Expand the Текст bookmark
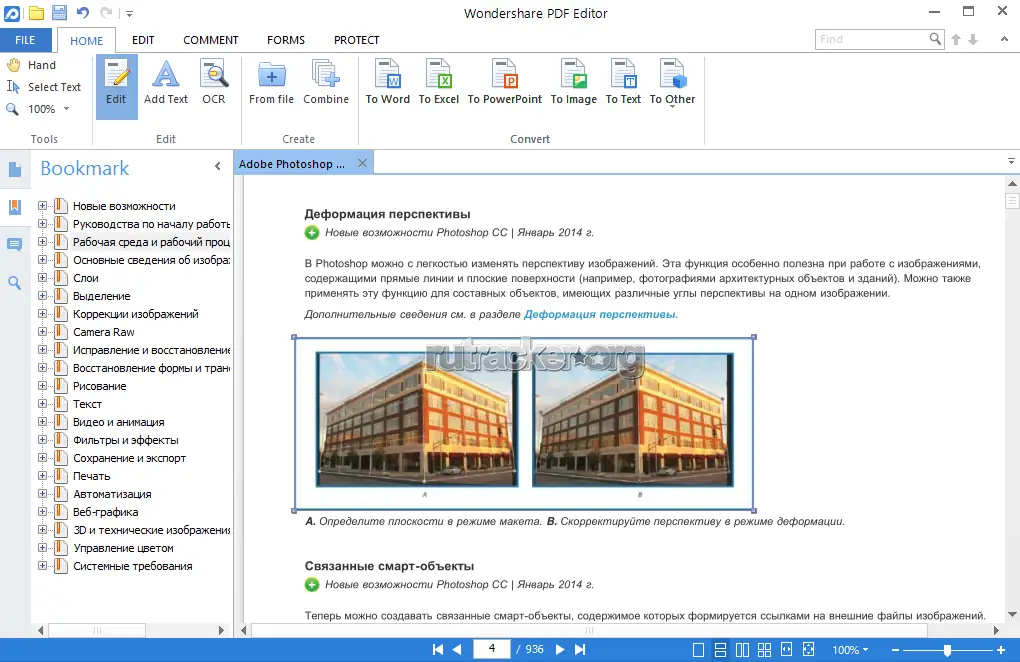Image resolution: width=1020 pixels, height=662 pixels. pyautogui.click(x=42, y=404)
